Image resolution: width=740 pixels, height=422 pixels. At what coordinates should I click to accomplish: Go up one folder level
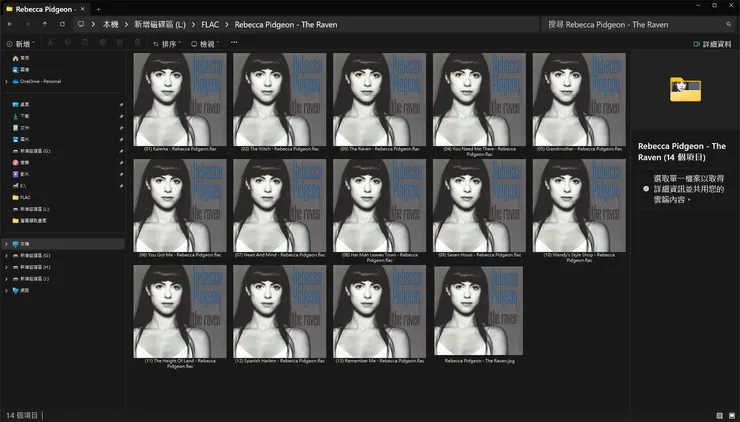tap(45, 24)
